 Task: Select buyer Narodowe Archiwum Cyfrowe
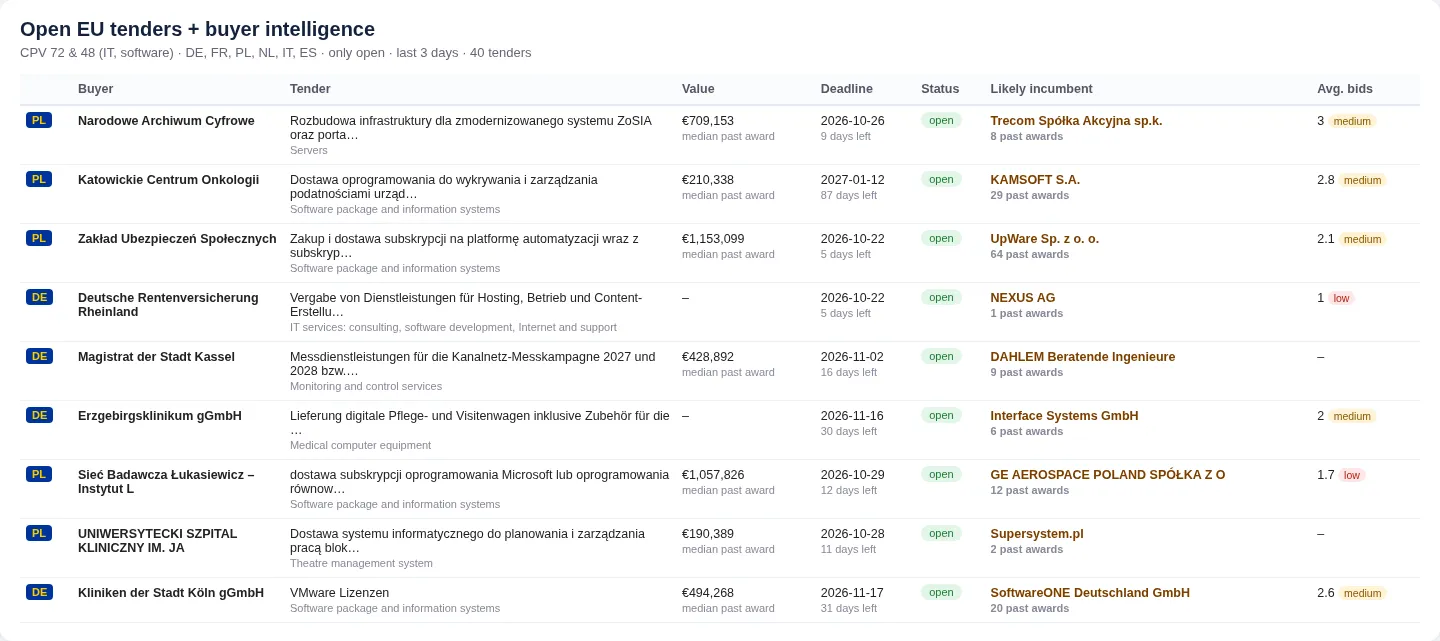(166, 121)
